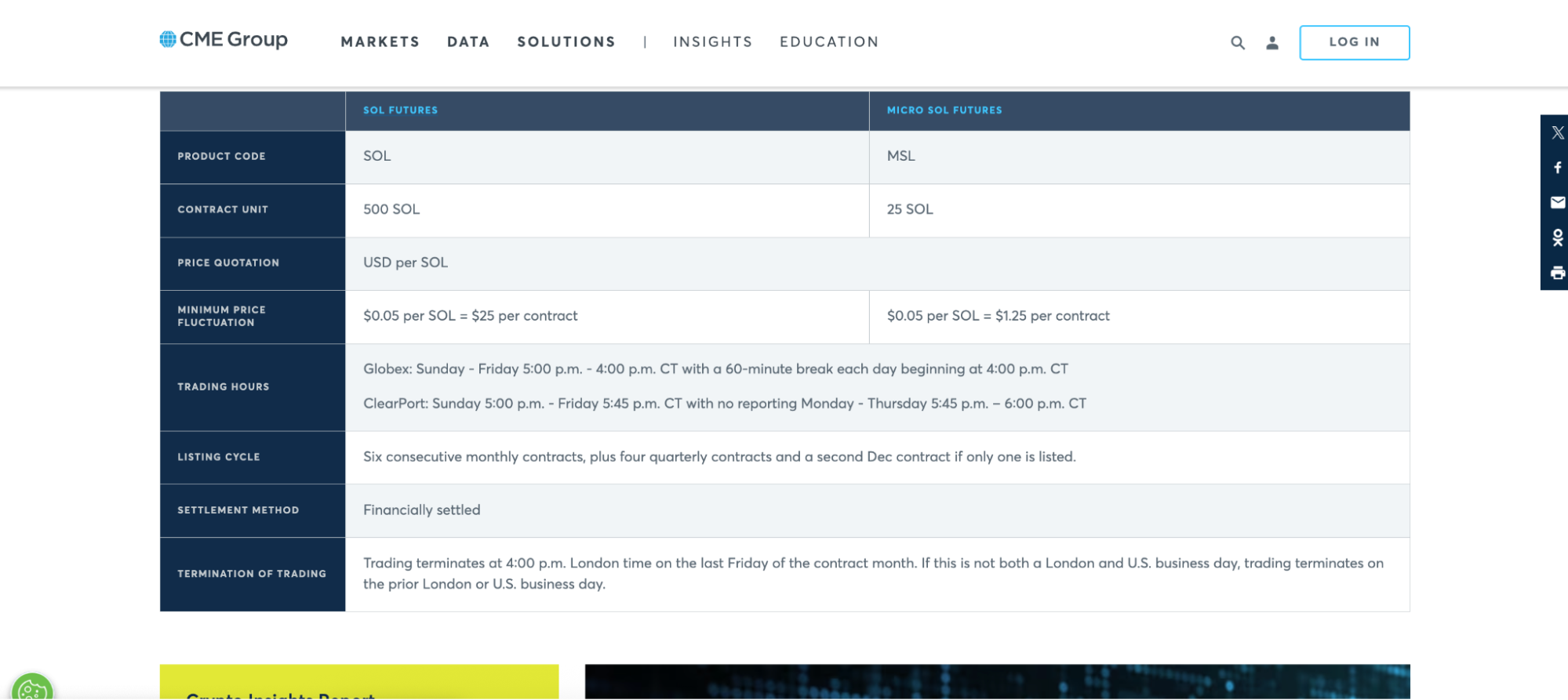Go to homepage via CME Group logo
Image resolution: width=1568 pixels, height=700 pixels.
(224, 39)
